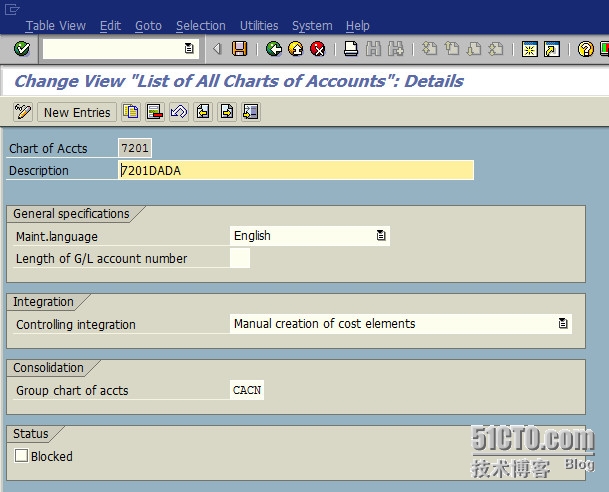Click the Undo Change icon
609x492 pixels.
[179, 112]
